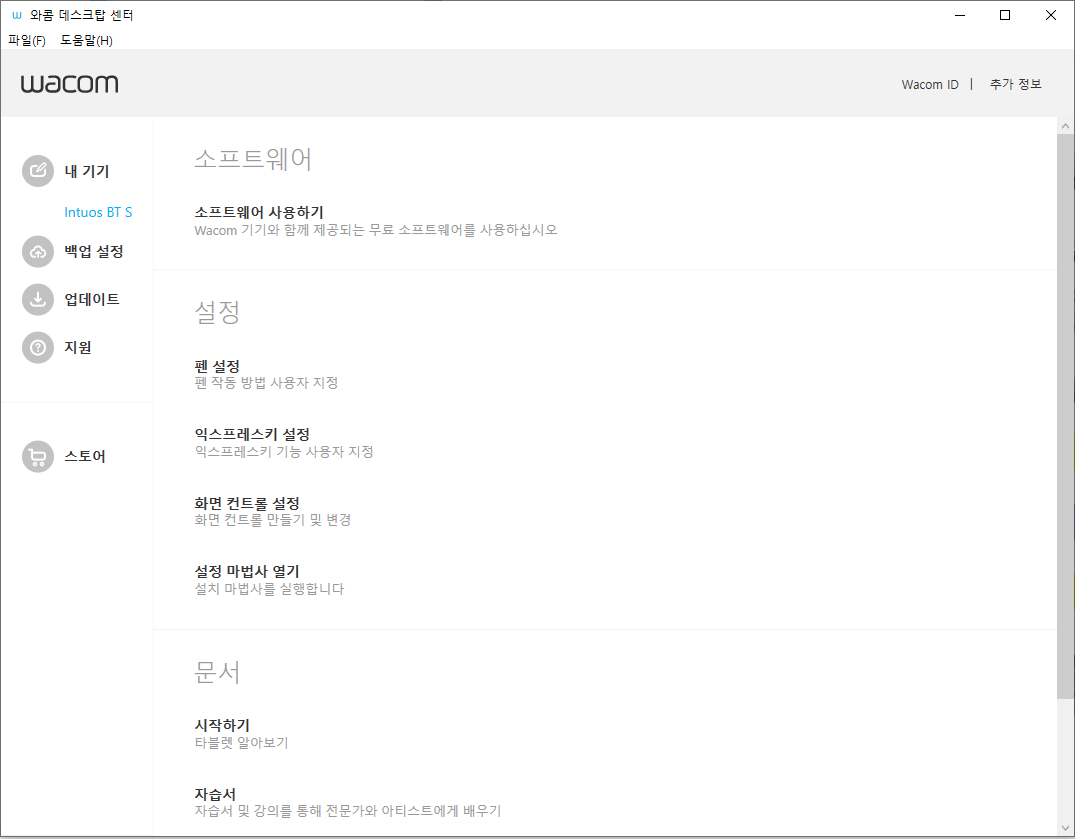1075x839 pixels.
Task: Click the update download icon
Action: click(38, 300)
